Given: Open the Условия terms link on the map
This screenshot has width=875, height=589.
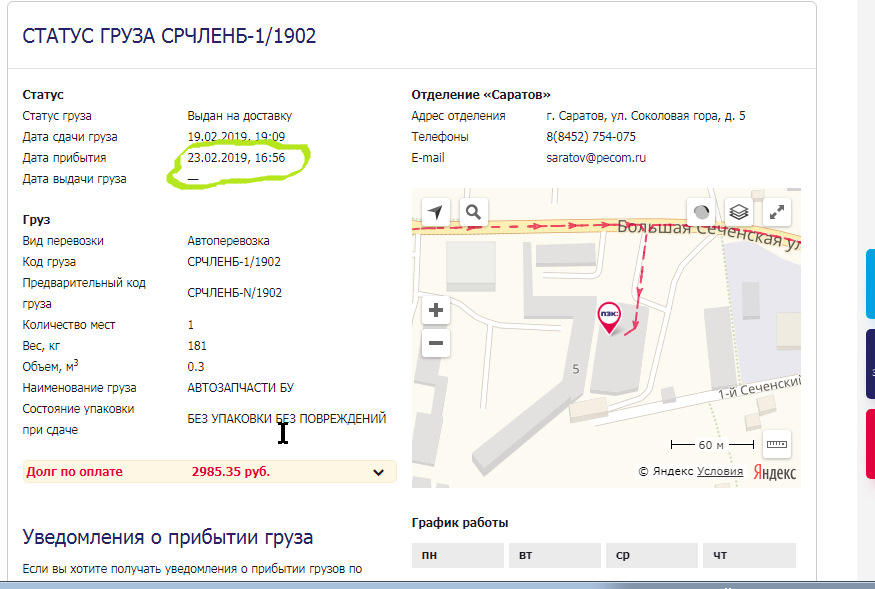Looking at the screenshot, I should click(720, 470).
